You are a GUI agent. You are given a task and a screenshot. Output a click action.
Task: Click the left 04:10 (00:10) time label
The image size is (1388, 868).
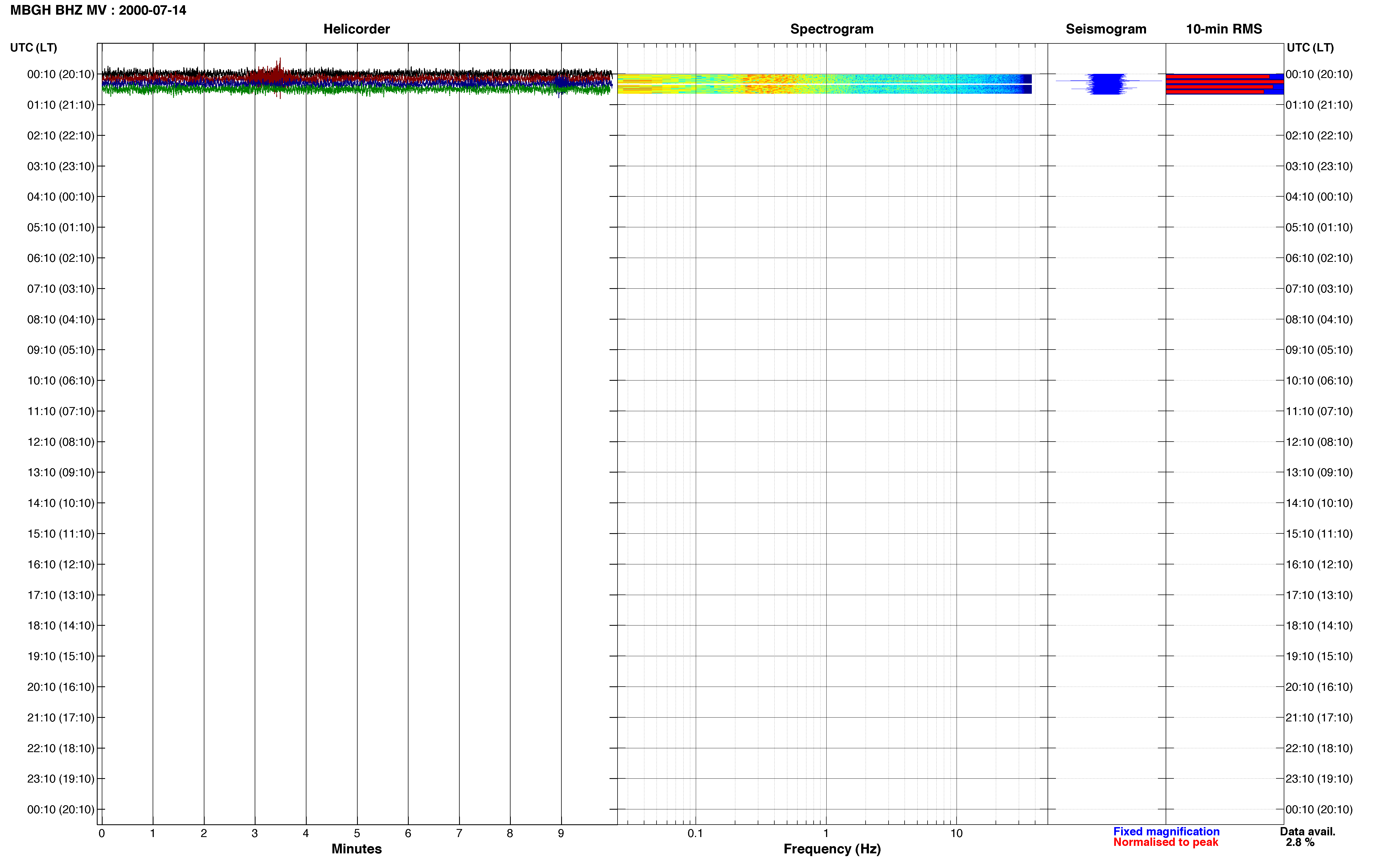pos(60,197)
